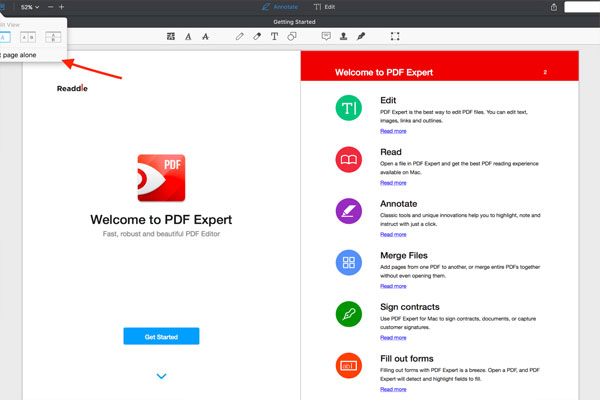The height and width of the screenshot is (400, 600).
Task: Activate the eraser tool
Action: click(x=257, y=36)
